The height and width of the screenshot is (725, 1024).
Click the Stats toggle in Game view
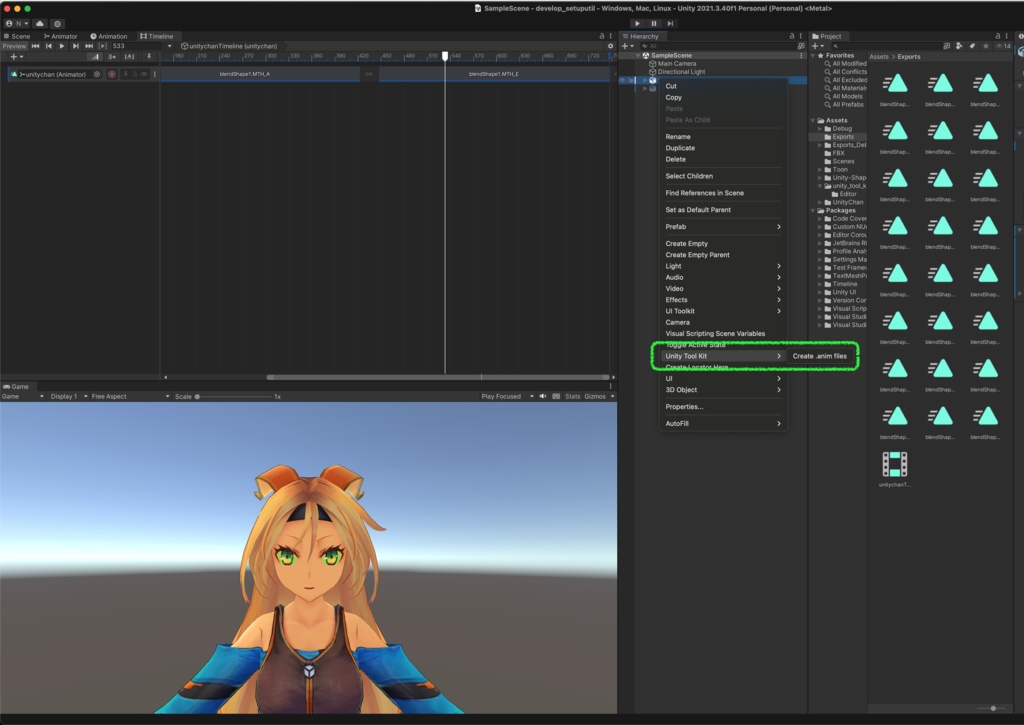pyautogui.click(x=573, y=395)
